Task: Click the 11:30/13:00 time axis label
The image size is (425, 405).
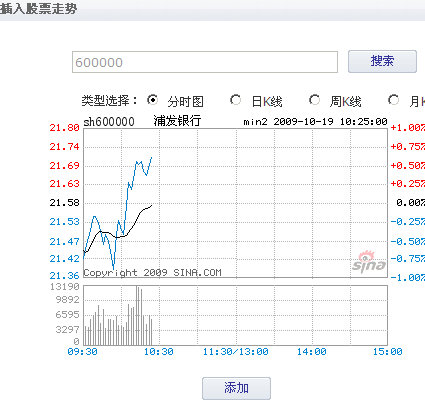Action: pyautogui.click(x=236, y=352)
